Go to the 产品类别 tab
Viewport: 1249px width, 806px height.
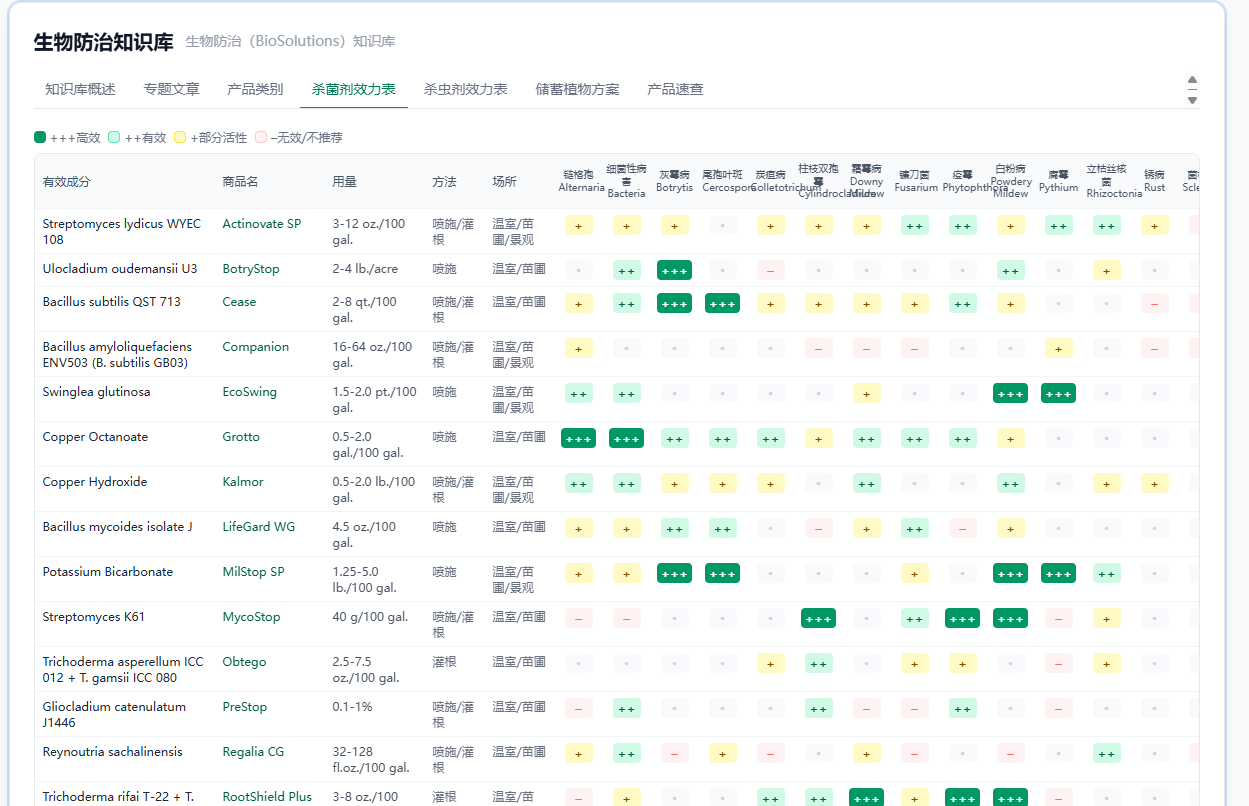coord(255,89)
